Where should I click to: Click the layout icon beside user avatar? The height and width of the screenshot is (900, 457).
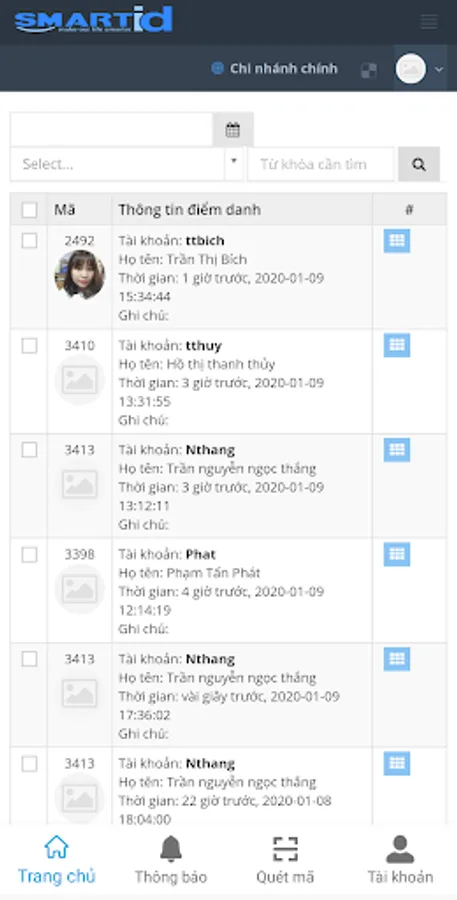click(369, 70)
